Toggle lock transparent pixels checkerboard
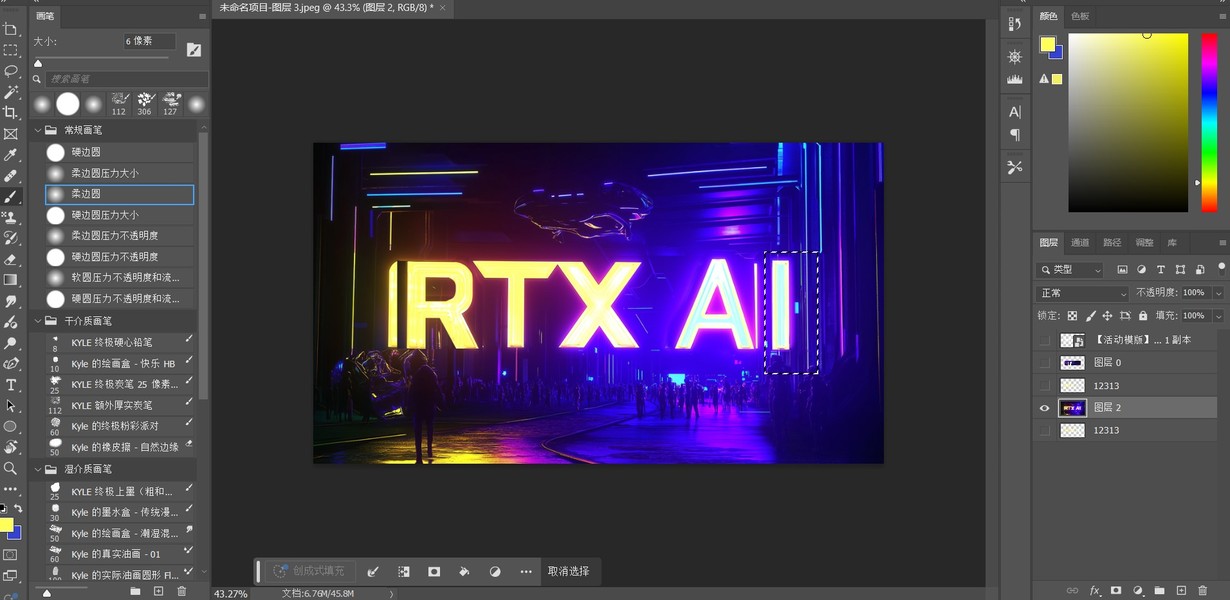This screenshot has height=600, width=1230. coord(1073,316)
